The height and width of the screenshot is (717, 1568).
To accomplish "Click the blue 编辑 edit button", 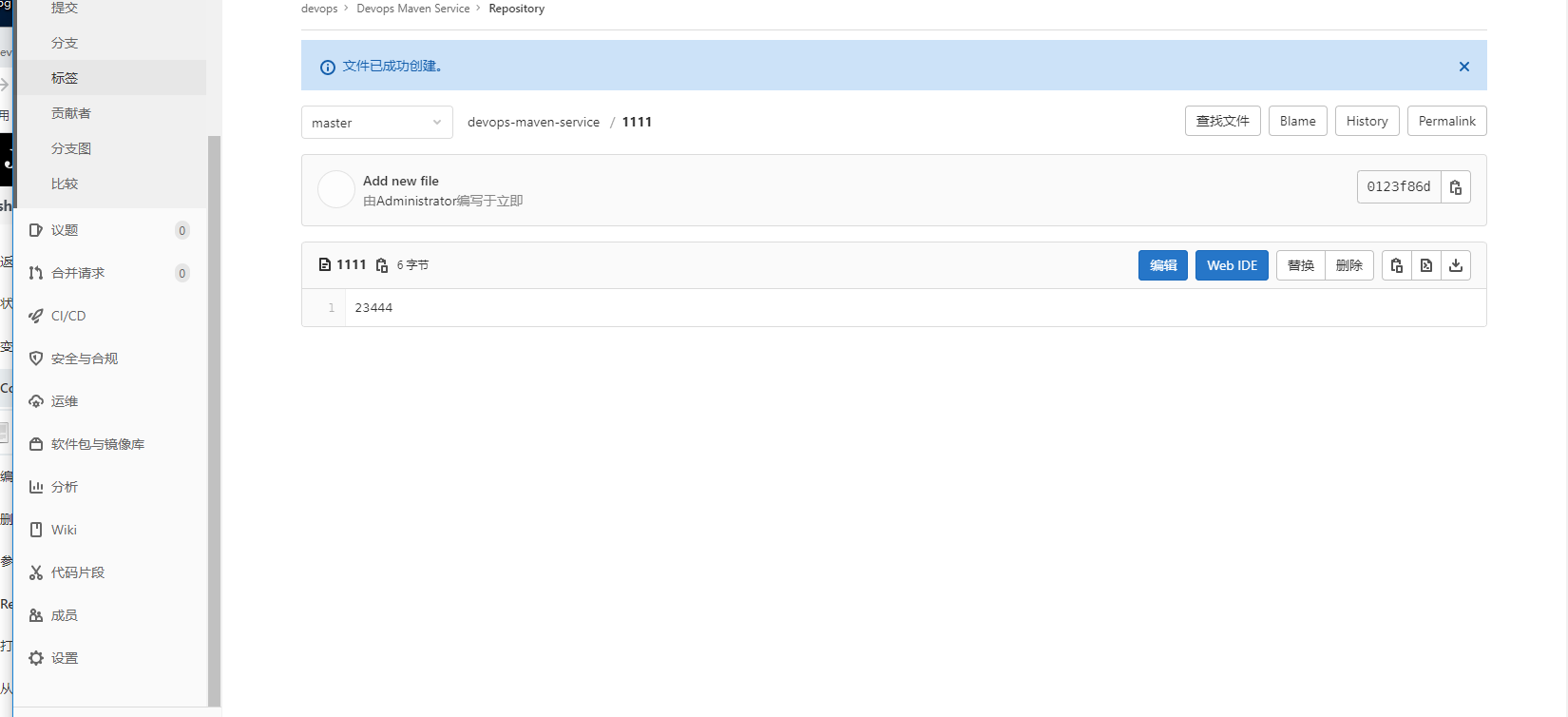I will coord(1163,265).
